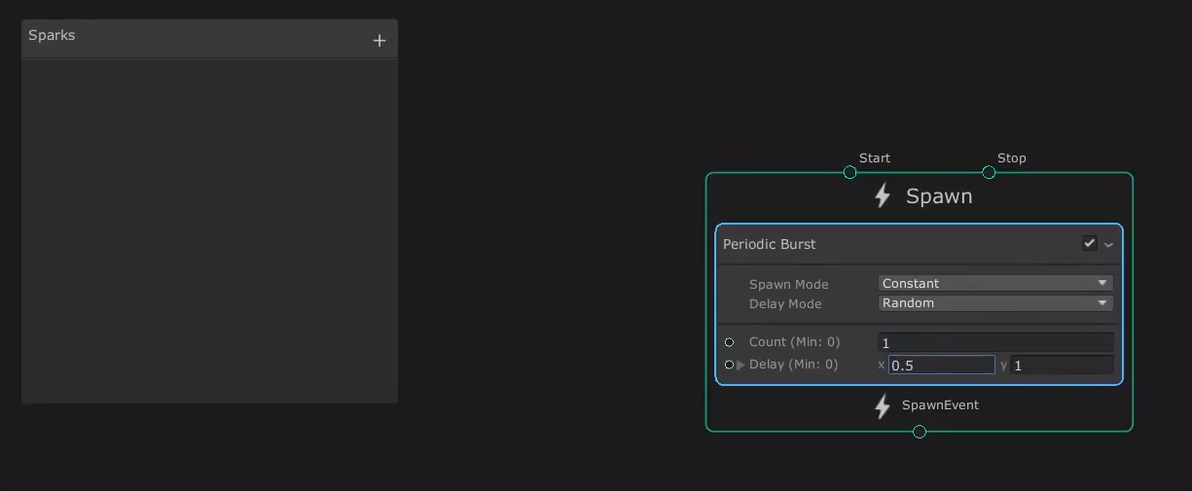Focus the Count value field
The height and width of the screenshot is (491, 1192).
click(x=995, y=342)
